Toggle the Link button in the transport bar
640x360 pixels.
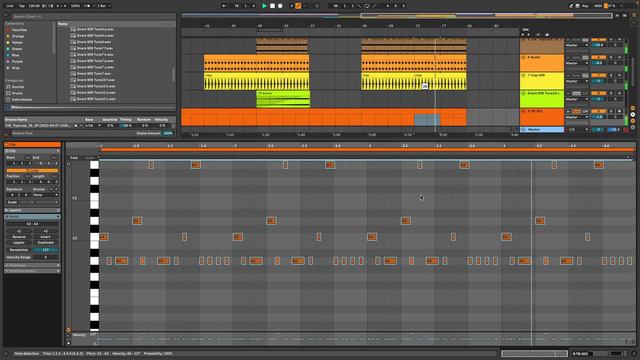(x=9, y=6)
